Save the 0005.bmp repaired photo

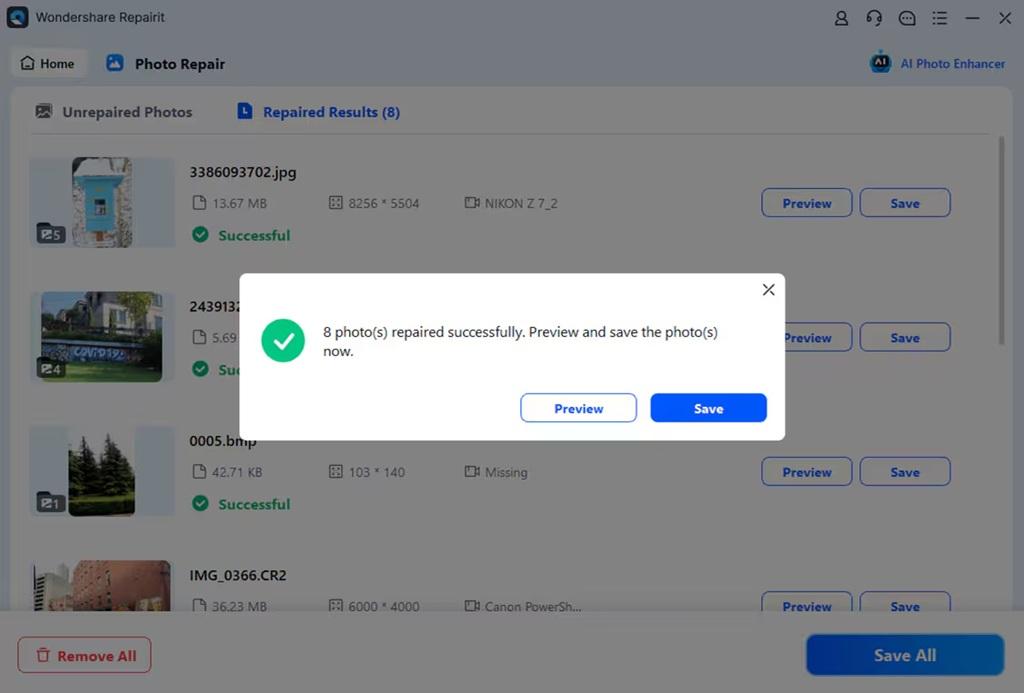904,472
